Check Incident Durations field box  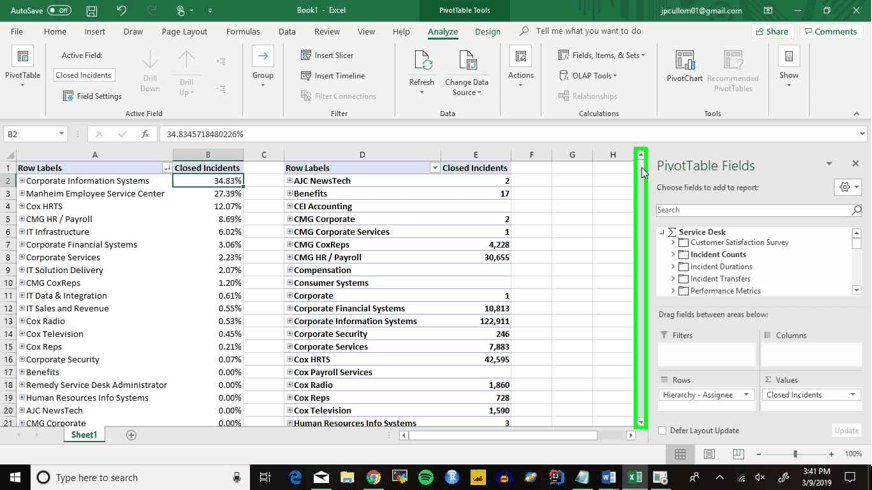click(683, 267)
